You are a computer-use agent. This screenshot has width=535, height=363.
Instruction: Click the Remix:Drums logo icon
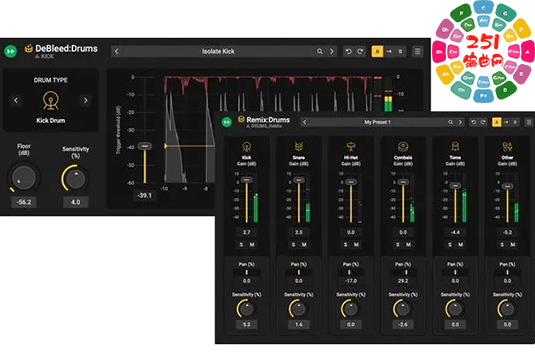[241, 119]
